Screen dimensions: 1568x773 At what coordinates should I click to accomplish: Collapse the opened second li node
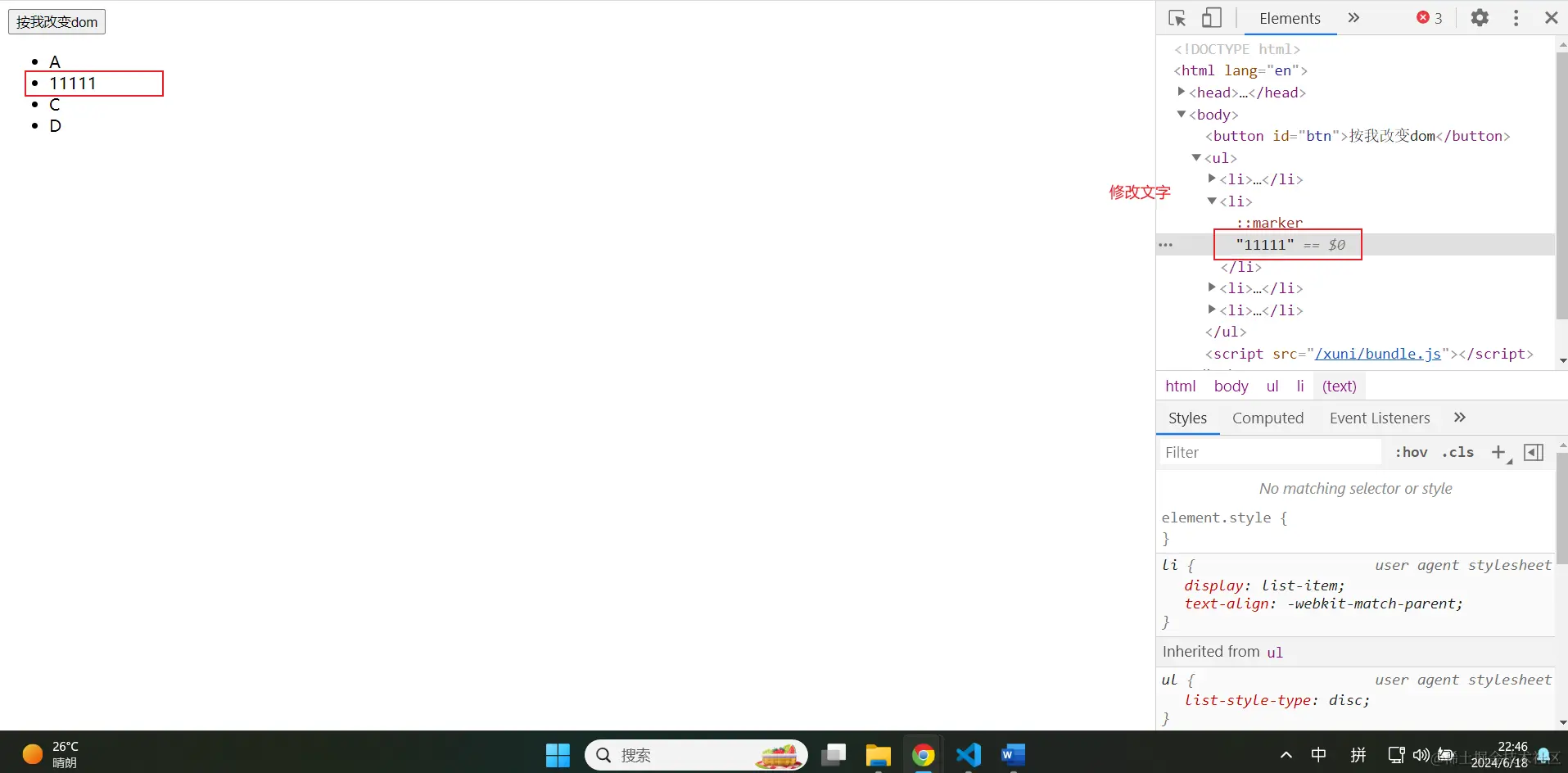click(x=1212, y=201)
